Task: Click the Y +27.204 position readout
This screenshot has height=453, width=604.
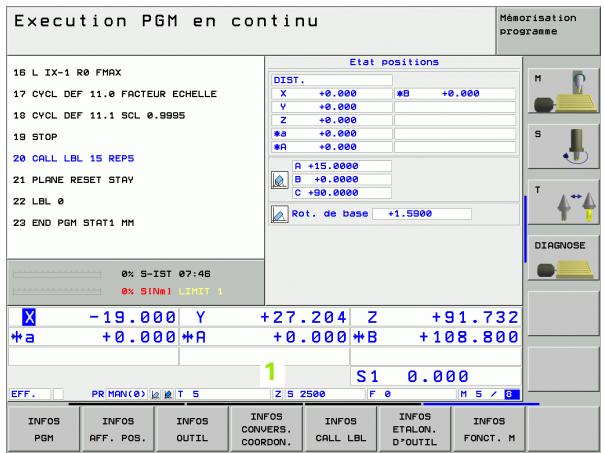Action: pos(264,317)
